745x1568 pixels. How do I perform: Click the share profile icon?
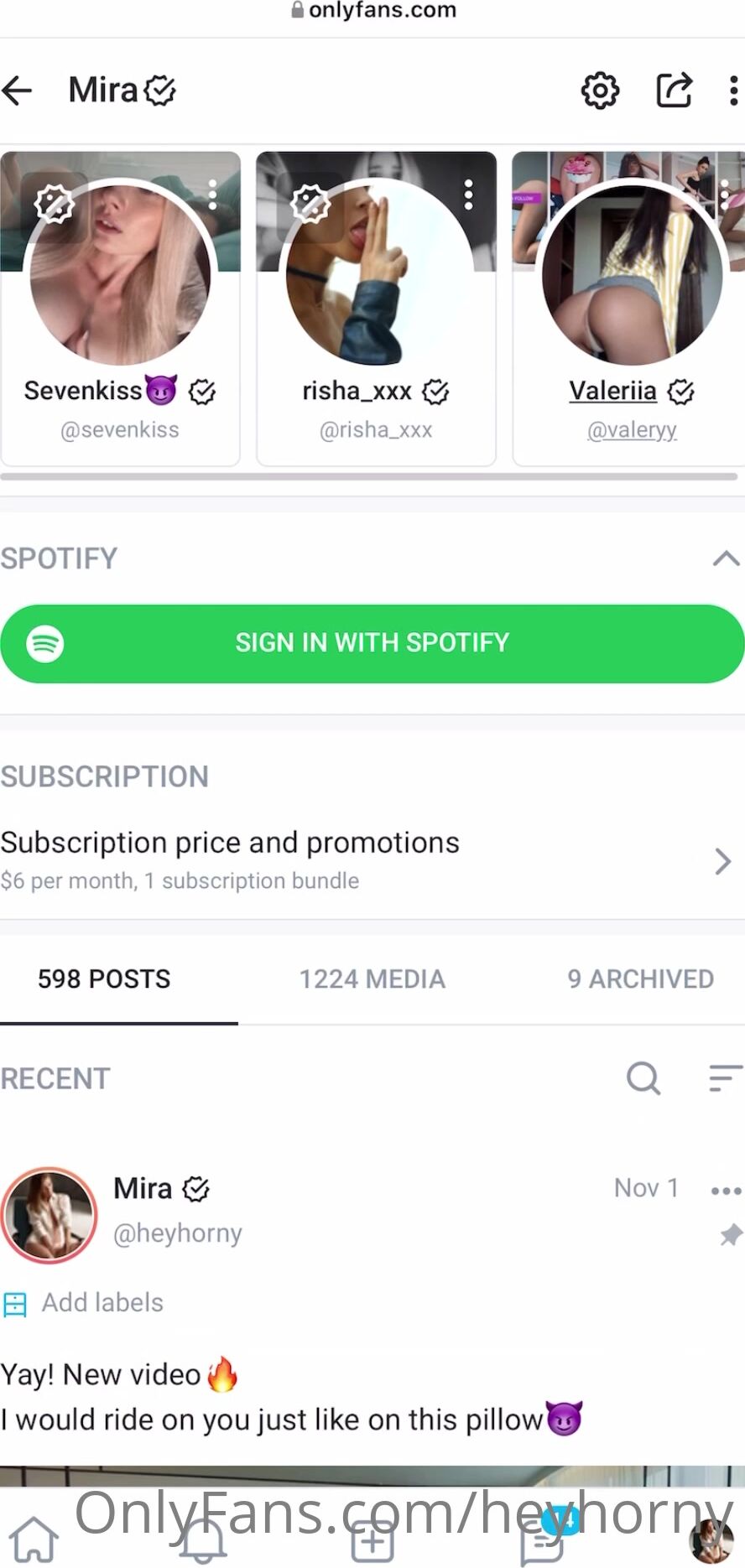pos(674,91)
